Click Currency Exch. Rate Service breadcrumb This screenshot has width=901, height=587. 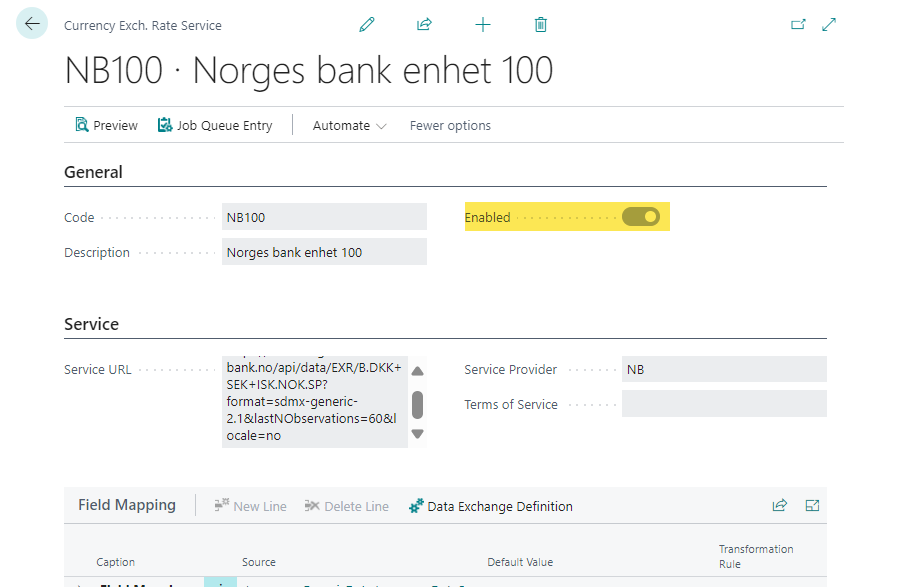tap(143, 25)
